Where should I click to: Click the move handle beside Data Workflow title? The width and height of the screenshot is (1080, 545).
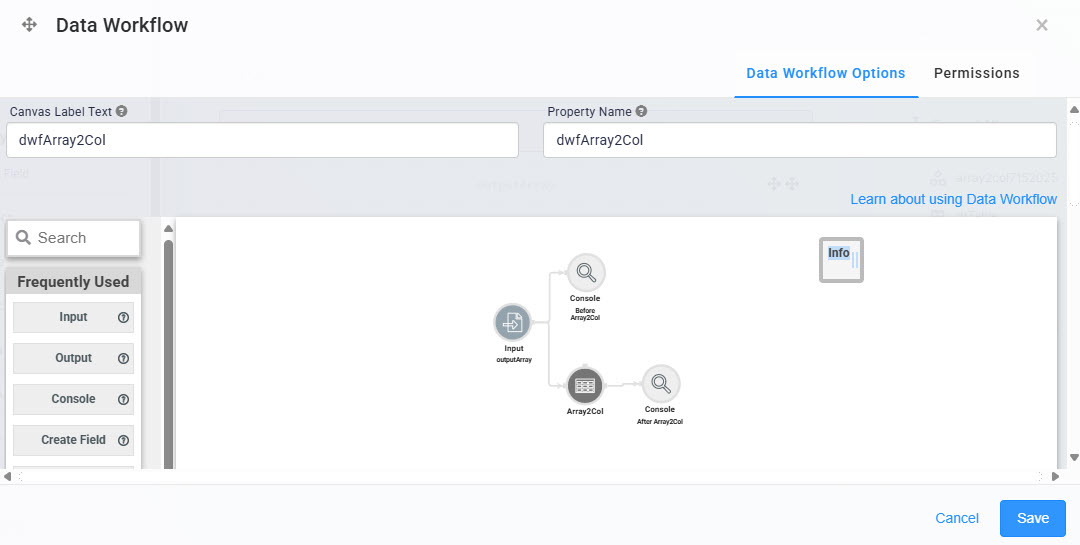(x=29, y=25)
